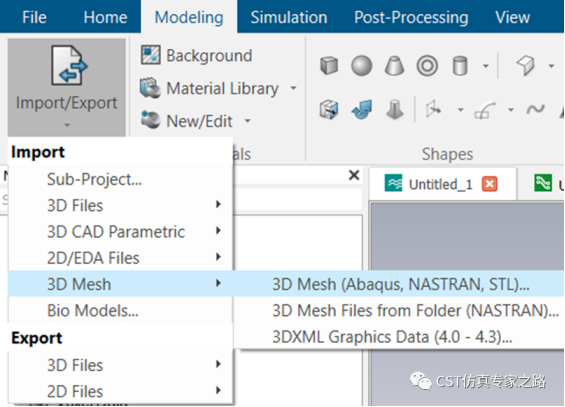The width and height of the screenshot is (565, 407).
Task: Close the Untitled_1 document tab
Action: (489, 184)
